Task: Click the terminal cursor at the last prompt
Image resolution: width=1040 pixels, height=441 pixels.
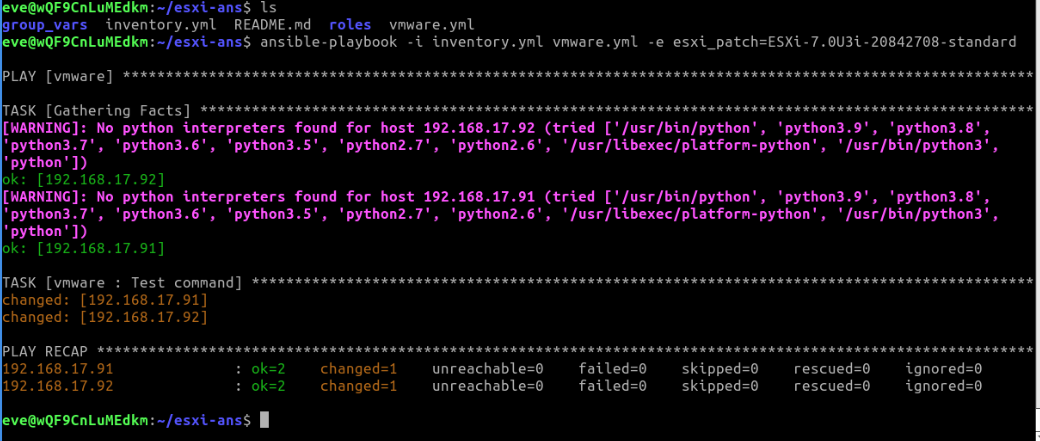Action: point(264,421)
